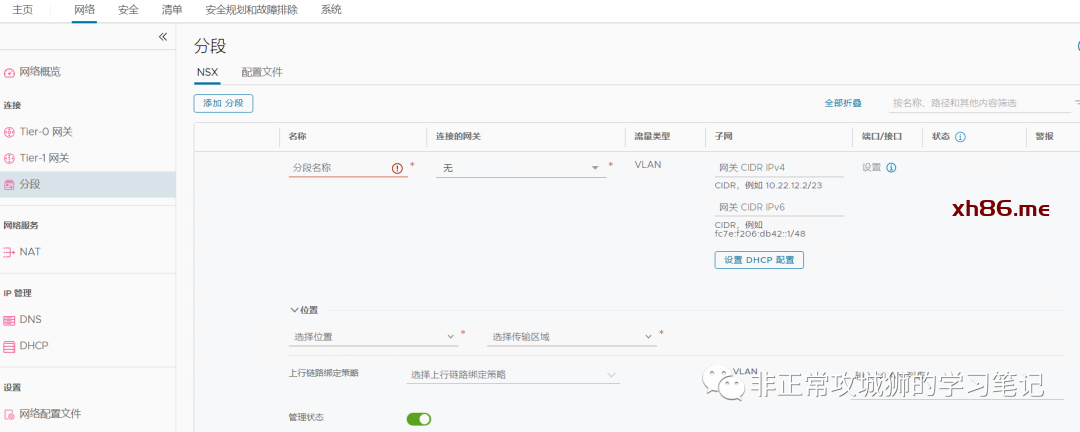
Task: Click the Tier-0 网关 icon
Action: 10,132
